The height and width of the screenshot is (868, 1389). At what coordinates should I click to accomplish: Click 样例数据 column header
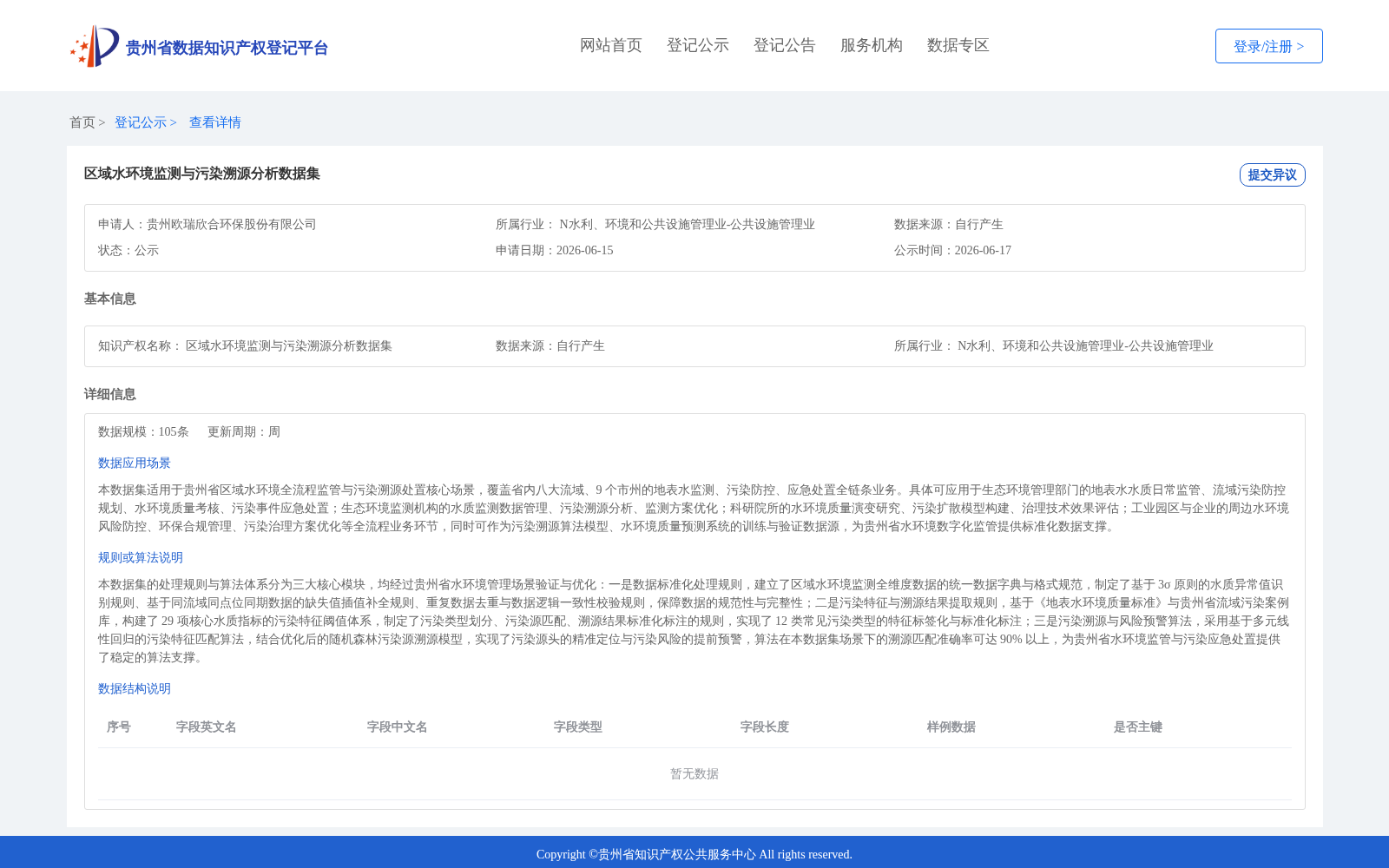coord(951,727)
